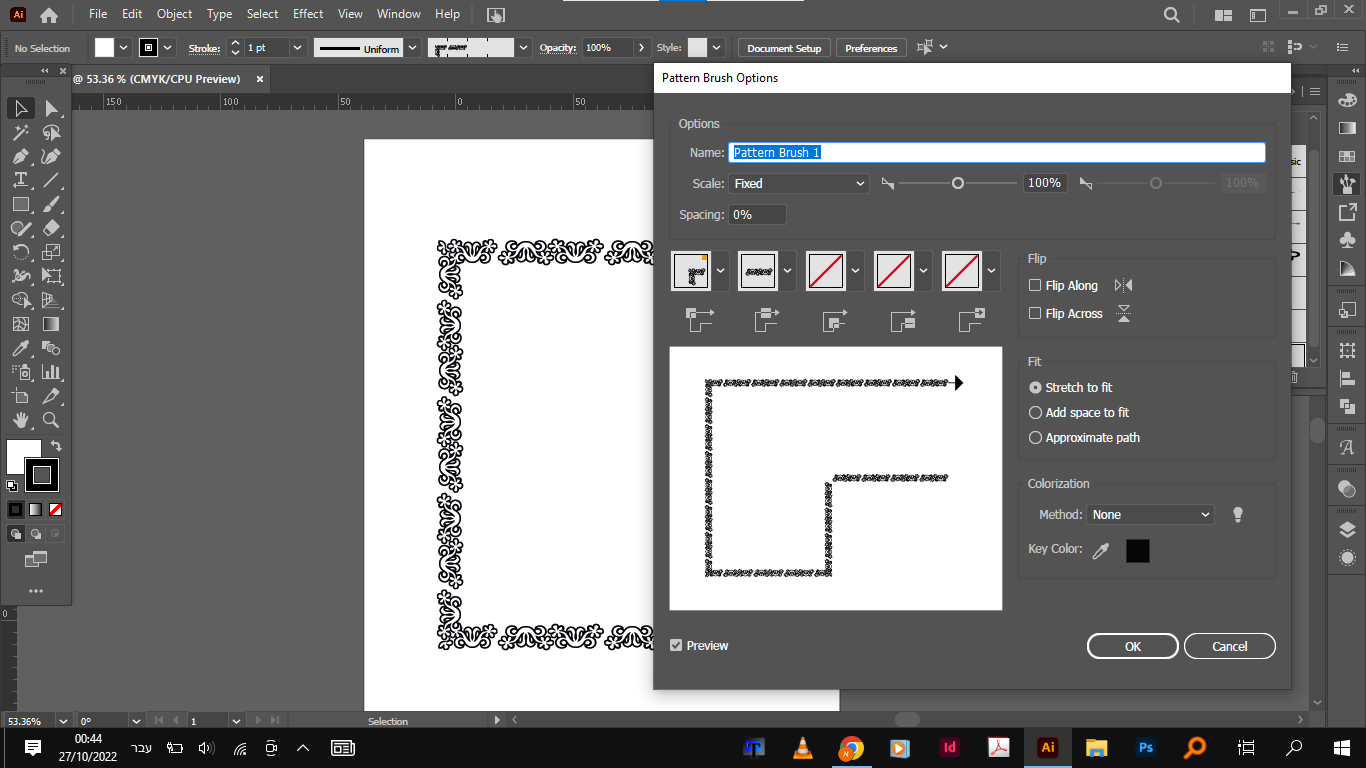Open the Effect menu
This screenshot has width=1366, height=768.
click(308, 14)
